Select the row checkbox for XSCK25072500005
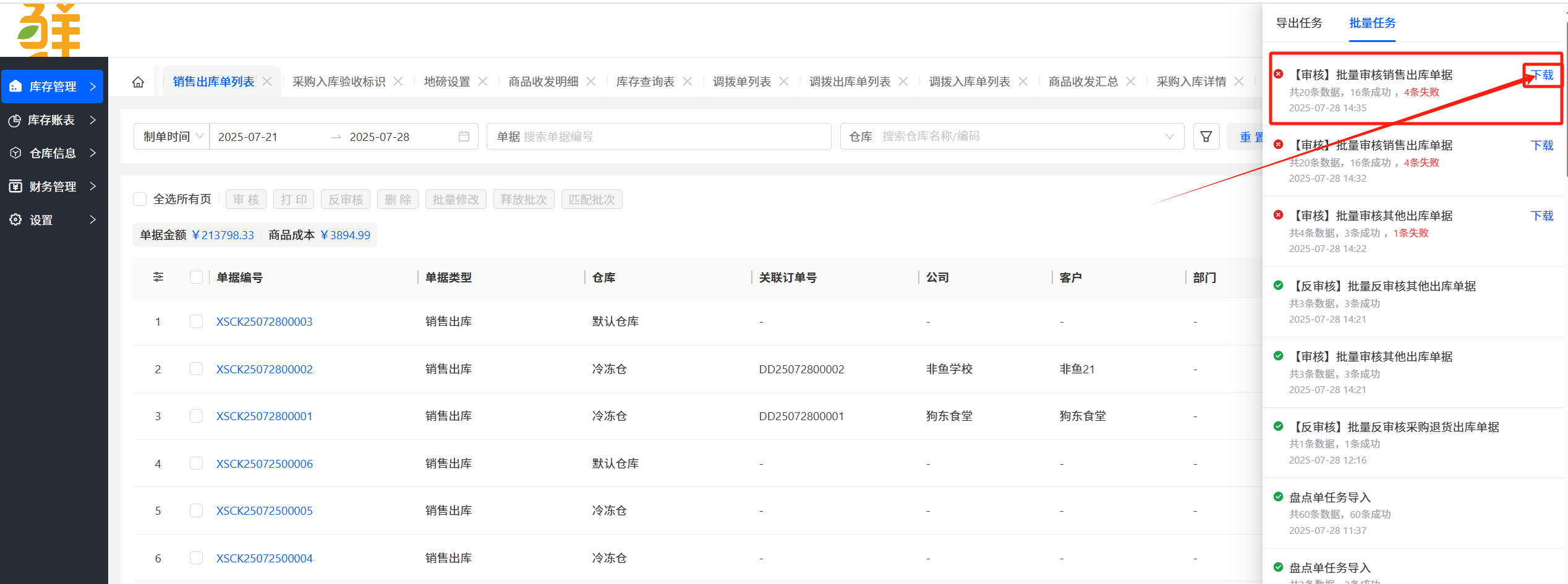Viewport: 1568px width, 584px height. [196, 510]
